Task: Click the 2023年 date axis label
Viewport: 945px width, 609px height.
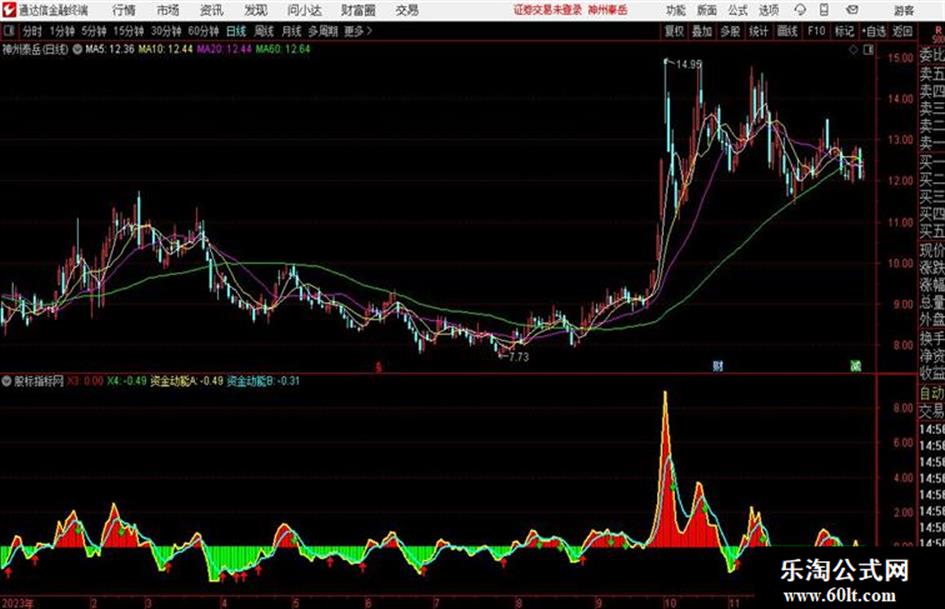Action: pyautogui.click(x=17, y=603)
